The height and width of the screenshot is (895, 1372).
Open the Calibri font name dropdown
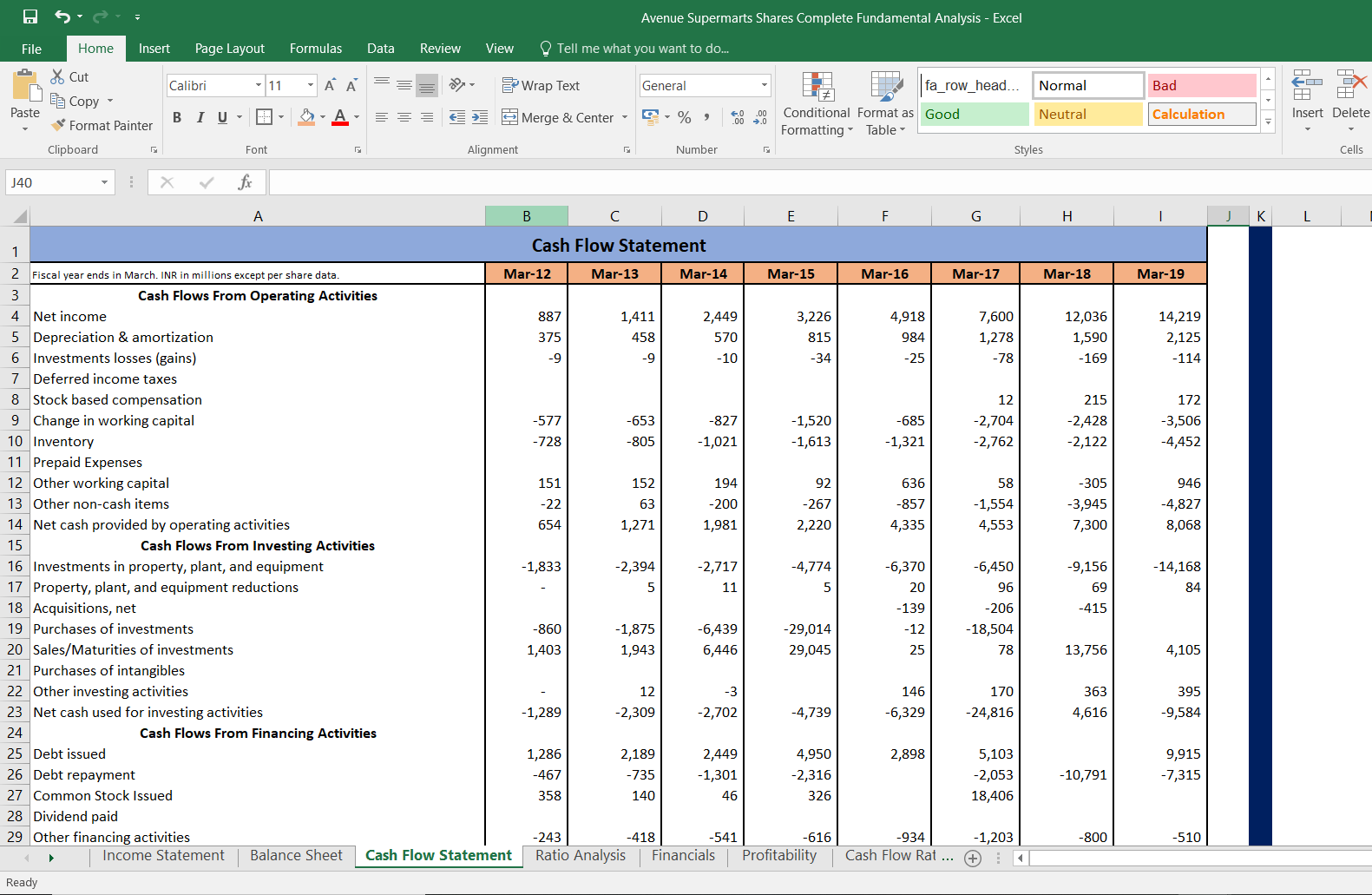(x=259, y=85)
